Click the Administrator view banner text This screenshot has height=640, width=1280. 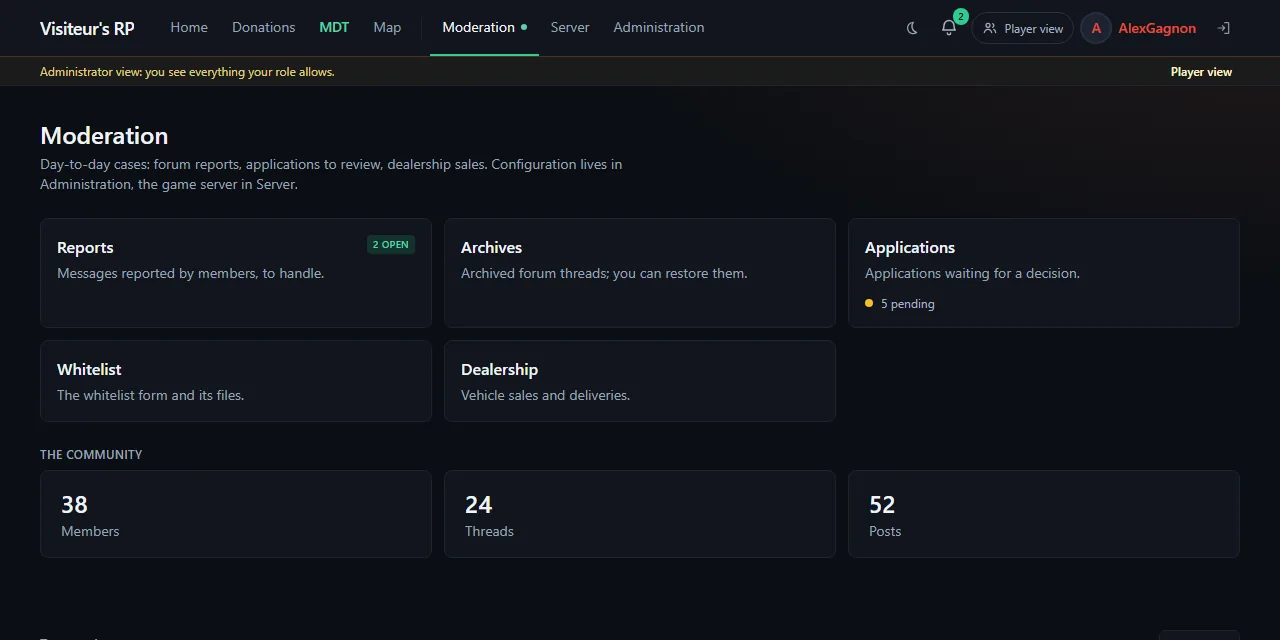click(x=187, y=72)
